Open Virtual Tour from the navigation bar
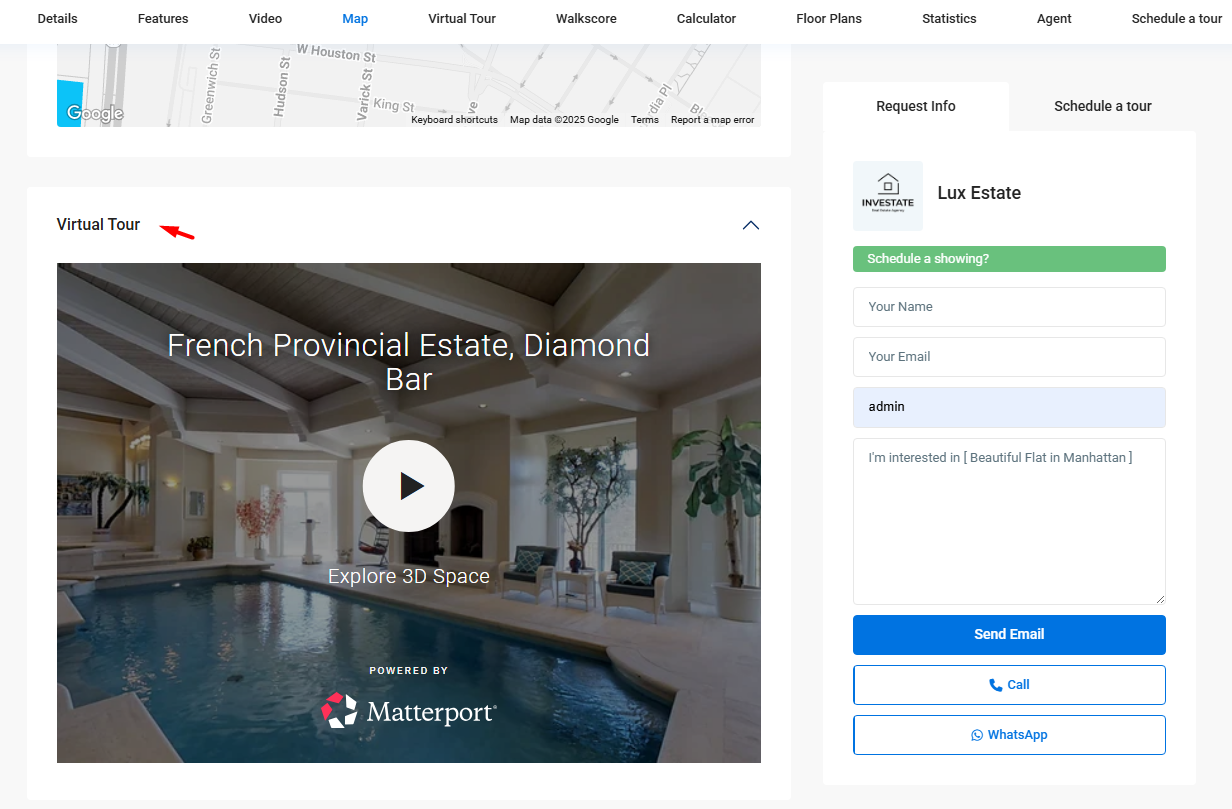This screenshot has width=1232, height=809. point(461,18)
